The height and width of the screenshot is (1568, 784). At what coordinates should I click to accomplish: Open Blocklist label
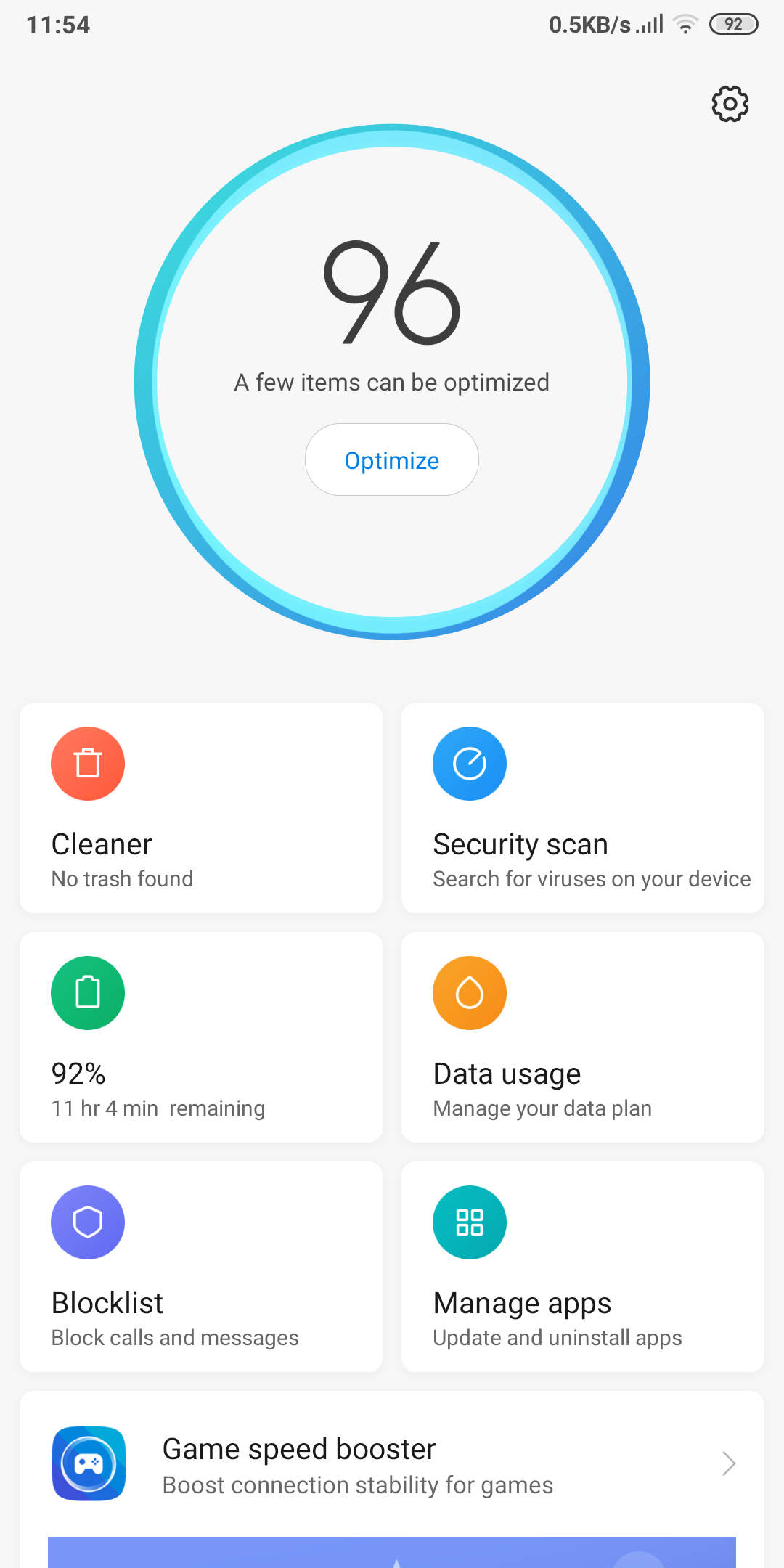107,1303
